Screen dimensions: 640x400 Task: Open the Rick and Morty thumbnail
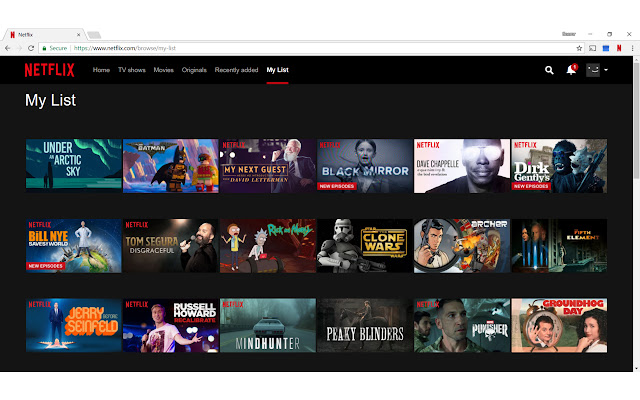(268, 246)
